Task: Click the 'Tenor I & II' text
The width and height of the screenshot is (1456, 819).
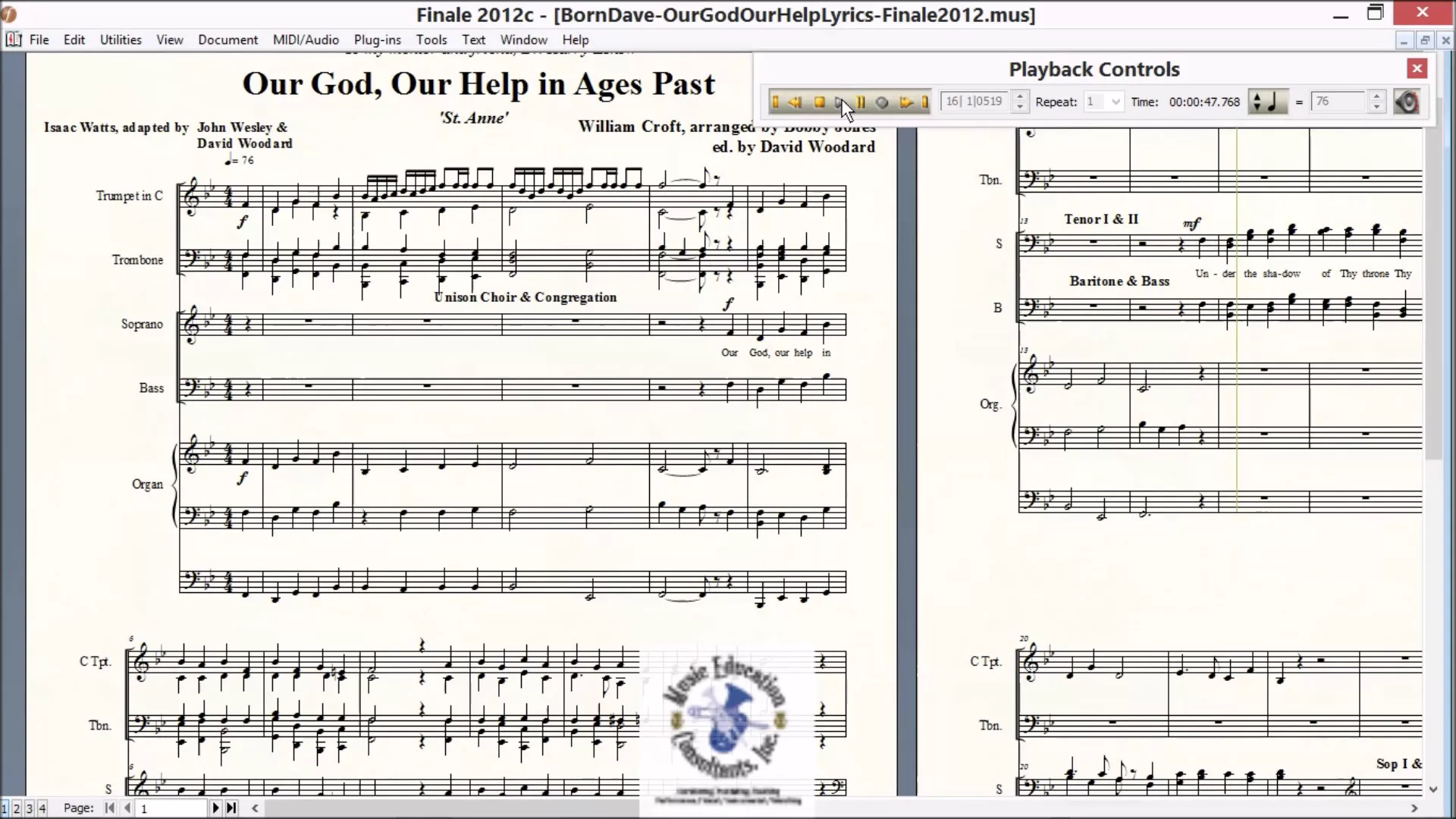Action: point(1101,219)
